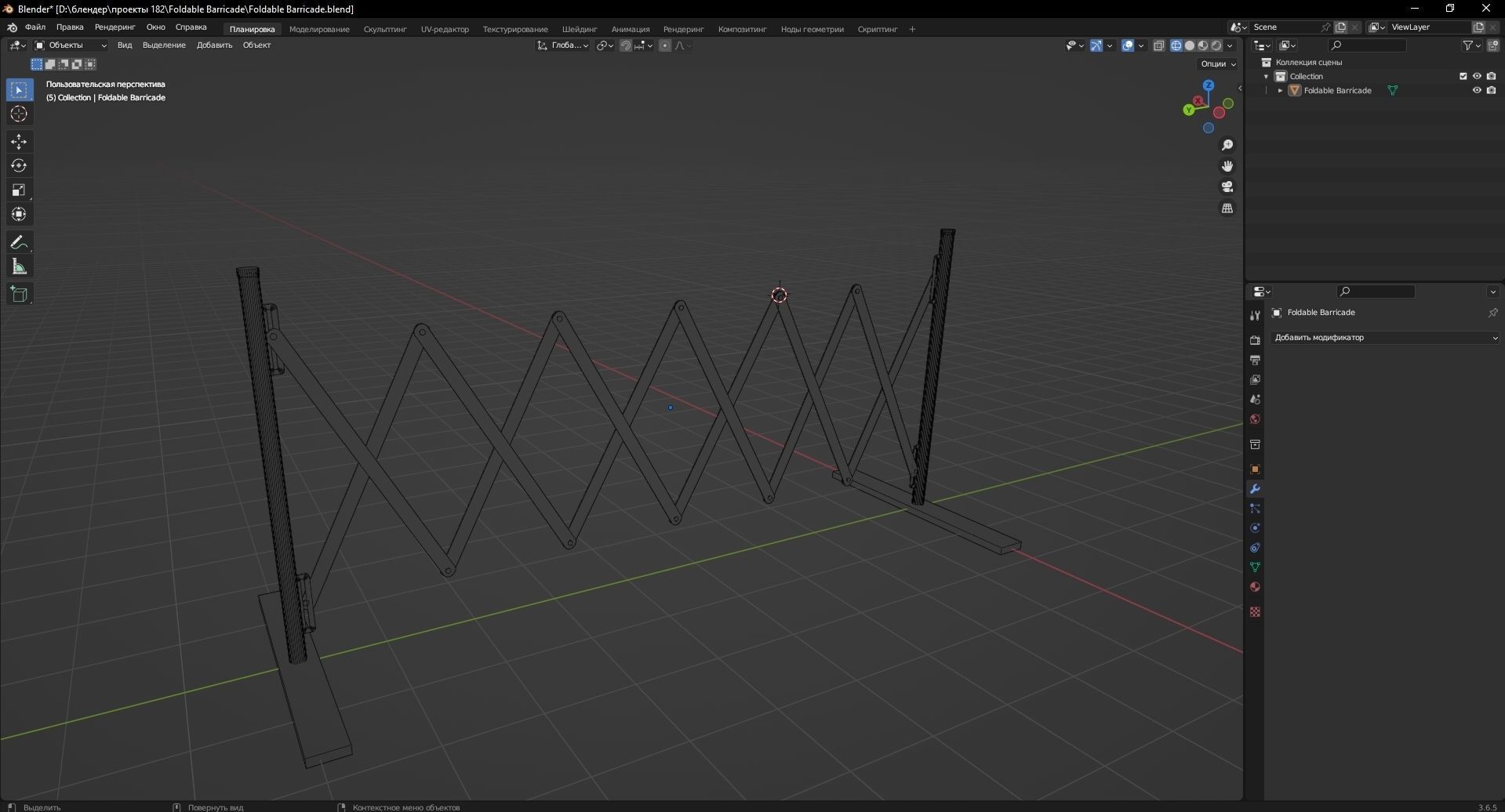This screenshot has height=812, width=1505.
Task: Open the Object Data properties tab
Action: (x=1255, y=567)
